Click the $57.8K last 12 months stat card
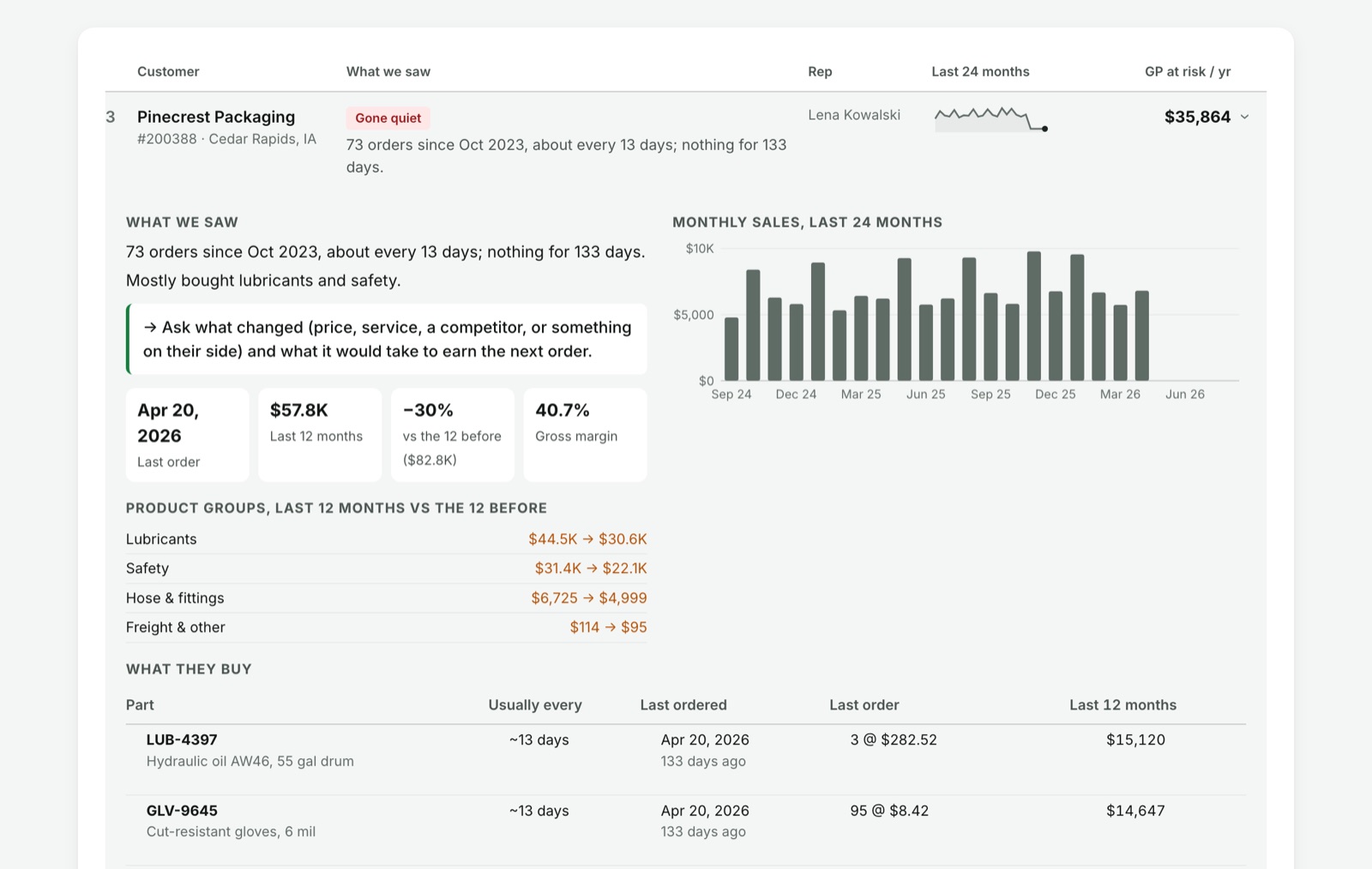 click(320, 435)
